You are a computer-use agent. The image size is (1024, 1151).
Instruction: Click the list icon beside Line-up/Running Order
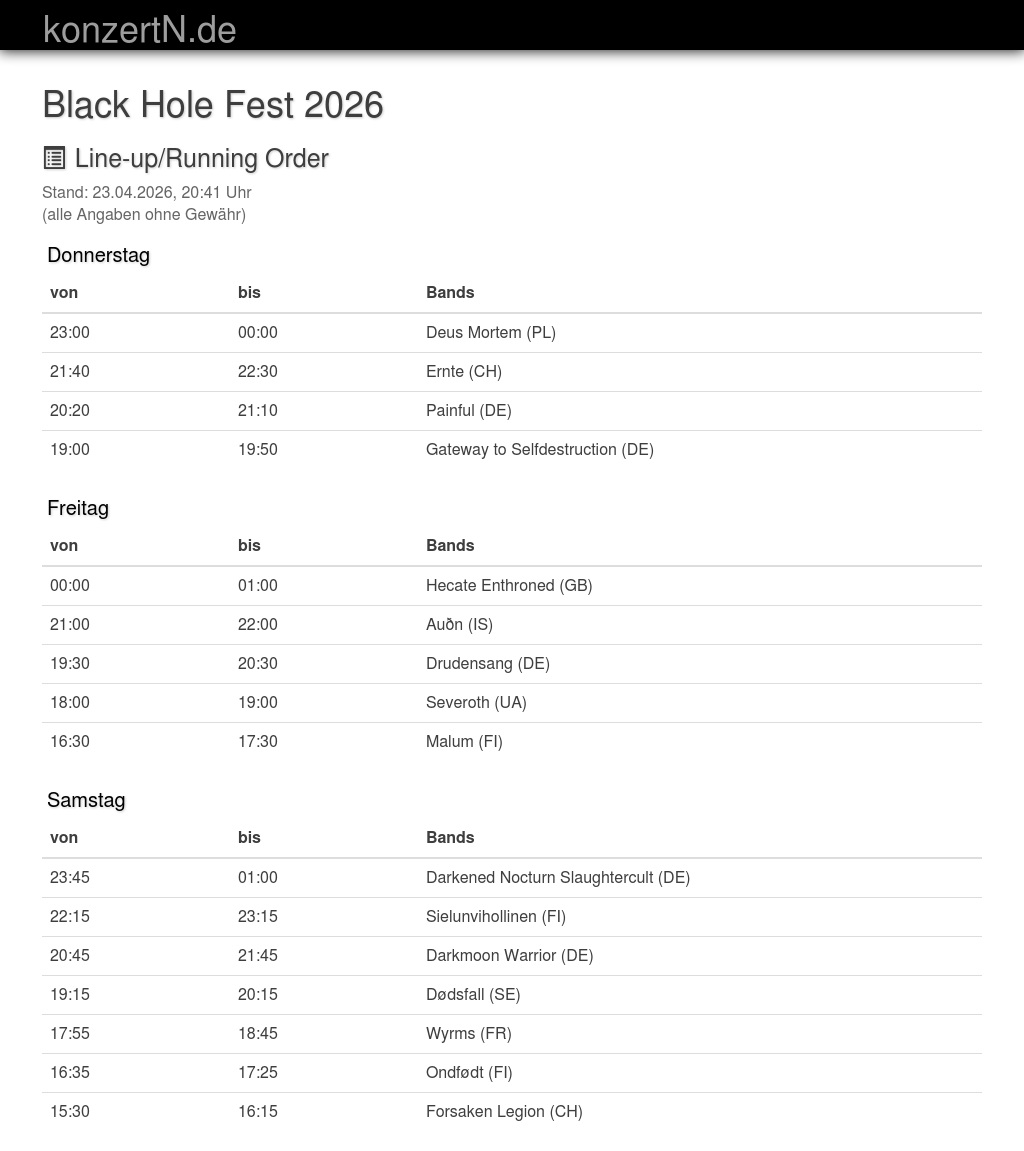54,158
